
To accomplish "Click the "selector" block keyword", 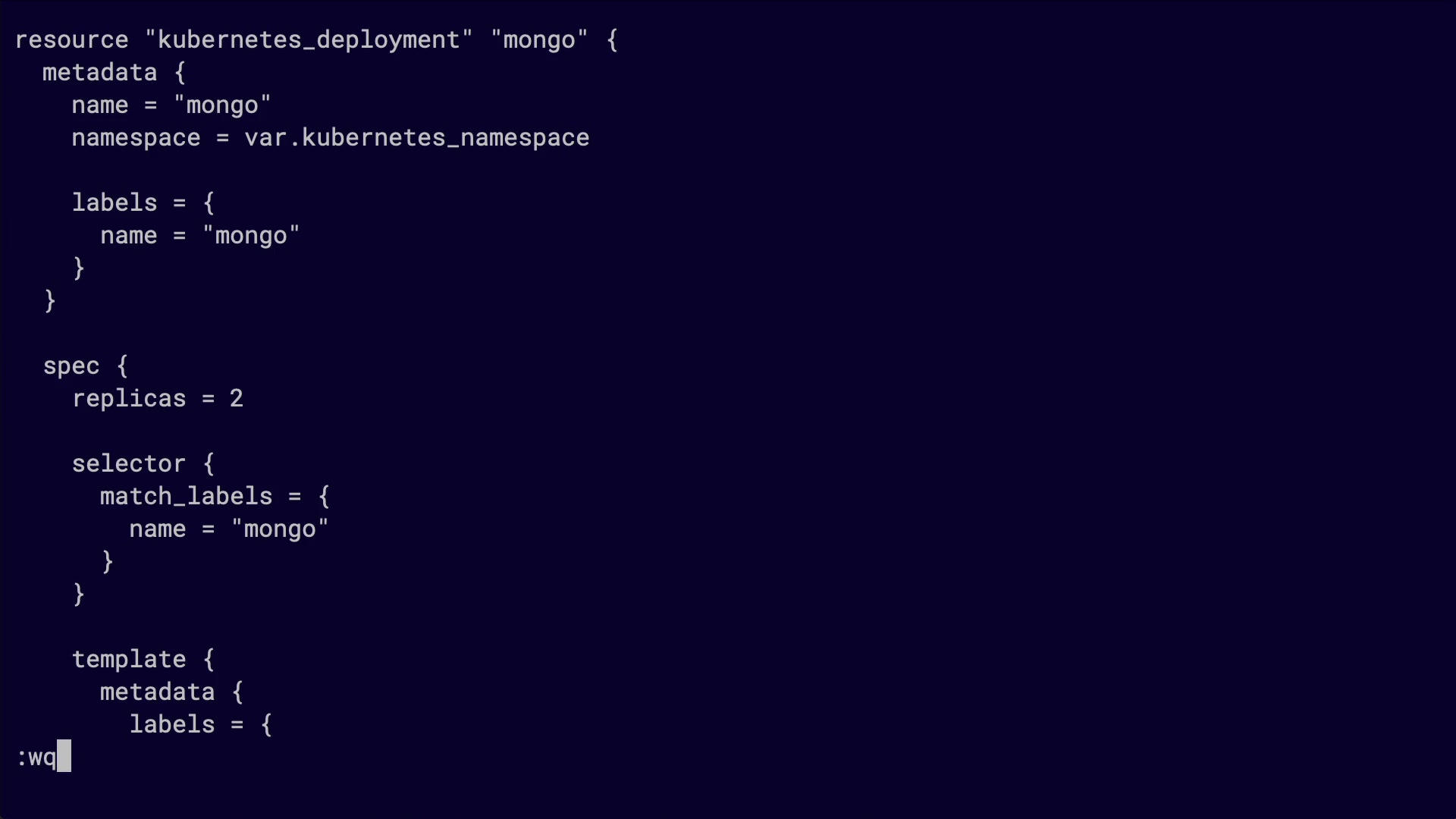I will coord(129,464).
